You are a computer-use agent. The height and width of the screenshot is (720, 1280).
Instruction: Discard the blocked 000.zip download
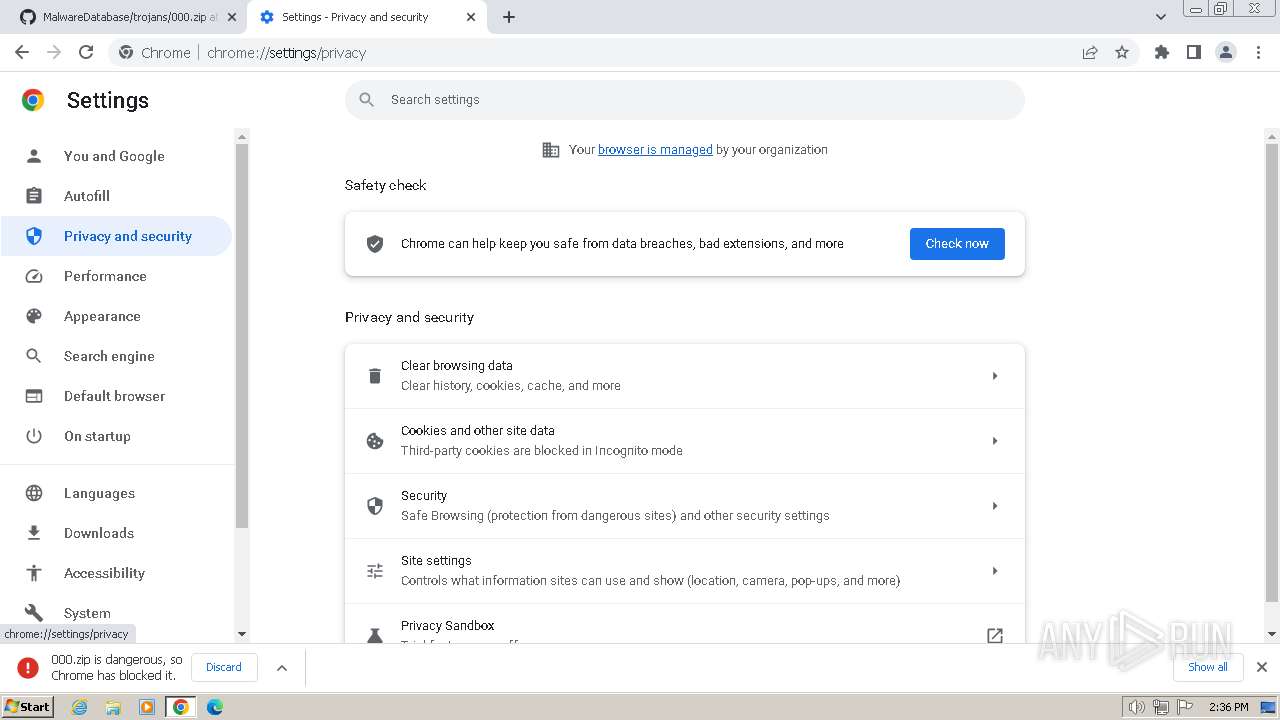(x=224, y=667)
